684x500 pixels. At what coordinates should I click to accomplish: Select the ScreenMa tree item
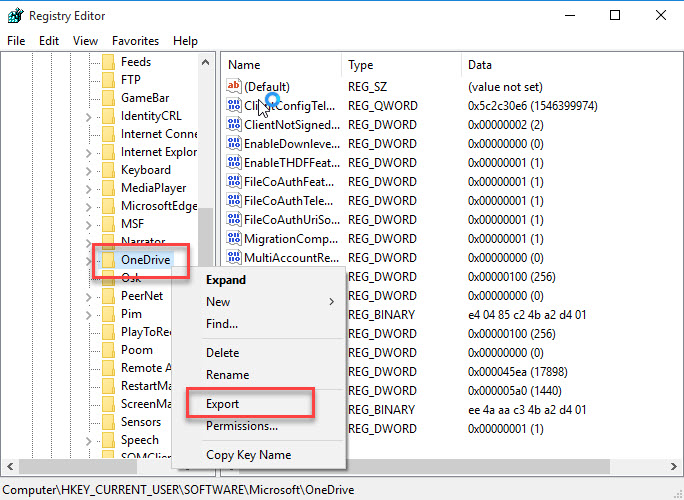(x=146, y=404)
